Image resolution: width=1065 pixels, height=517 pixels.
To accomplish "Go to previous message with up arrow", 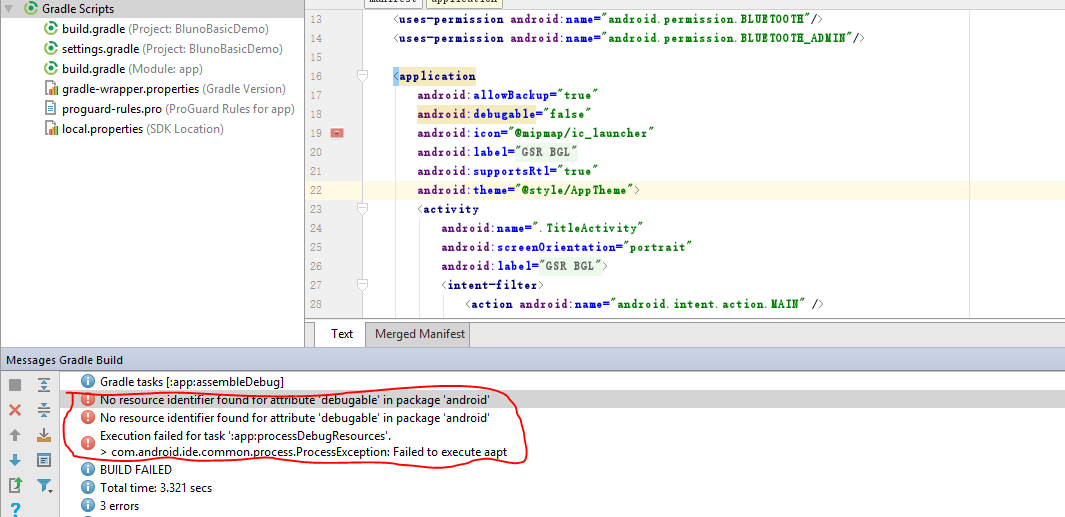I will (x=15, y=435).
